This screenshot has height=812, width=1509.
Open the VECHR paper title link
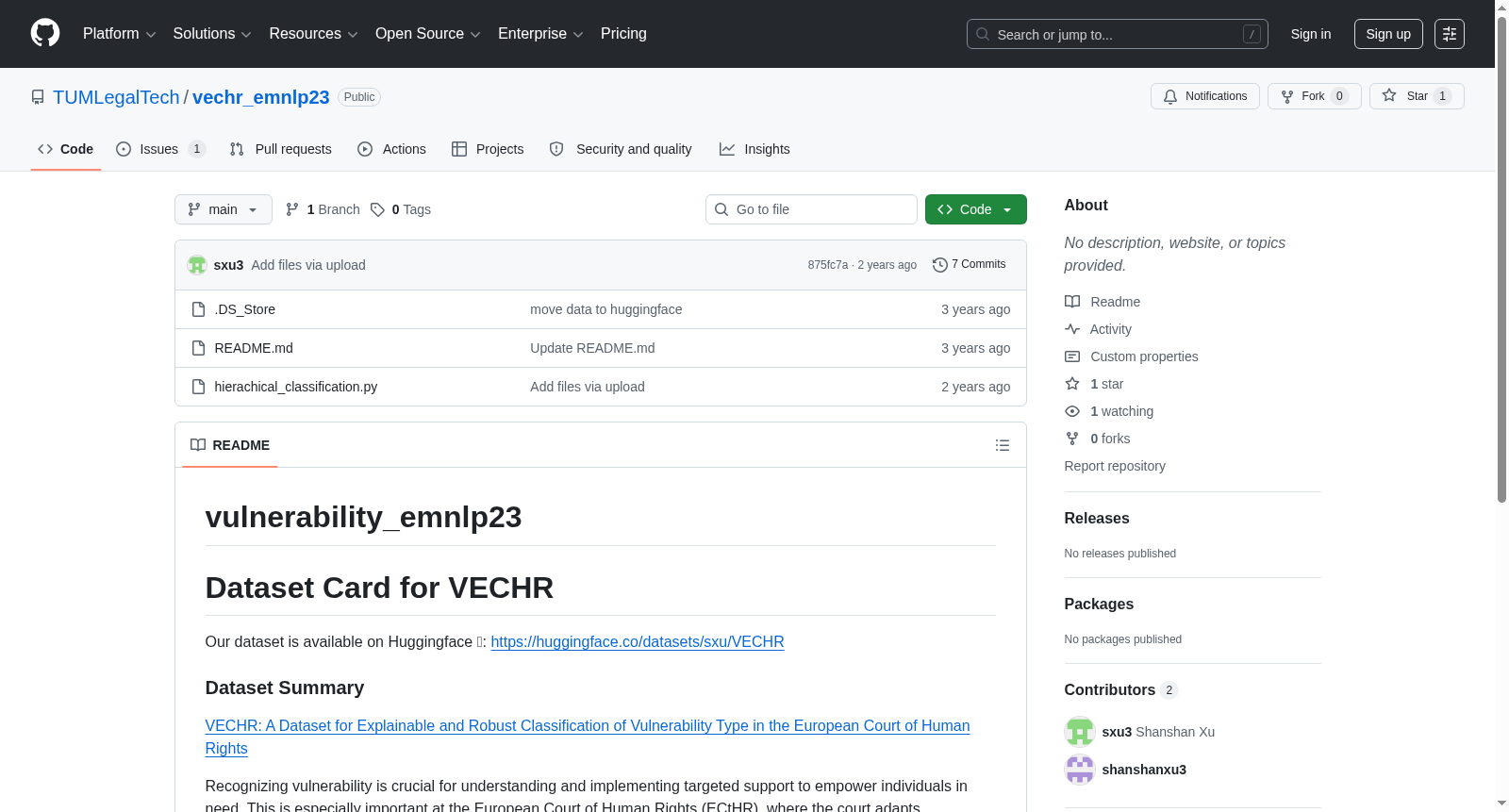[x=588, y=737]
